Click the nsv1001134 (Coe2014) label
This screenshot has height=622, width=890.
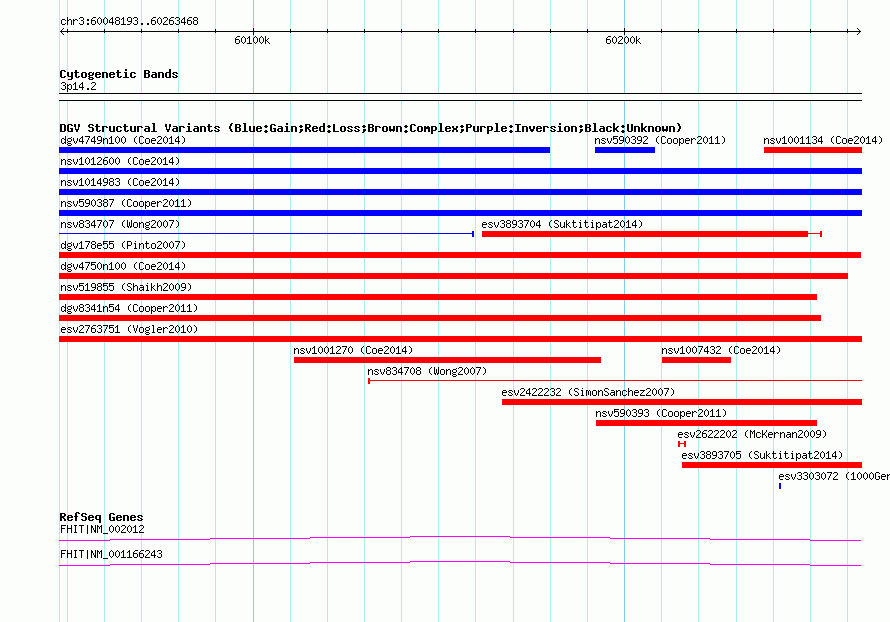[823, 140]
